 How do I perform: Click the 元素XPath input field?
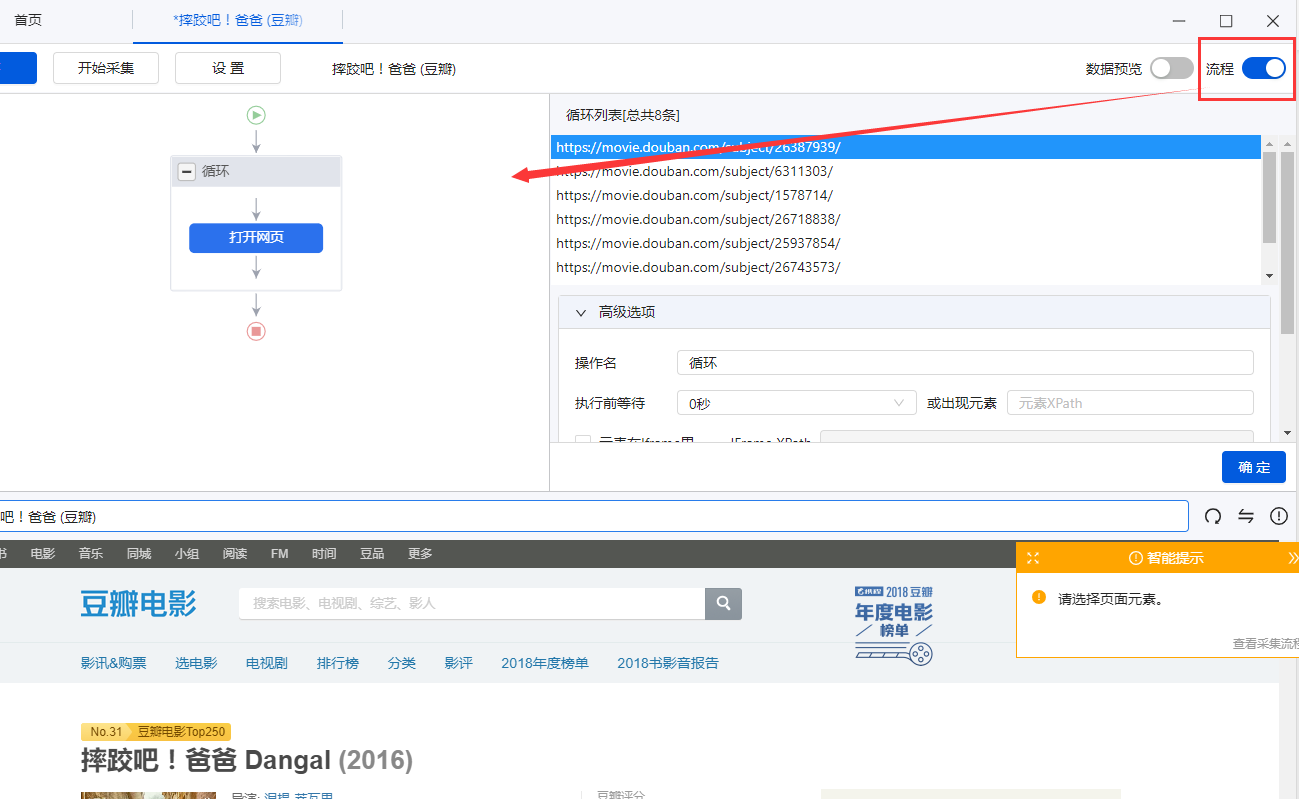coord(1130,403)
